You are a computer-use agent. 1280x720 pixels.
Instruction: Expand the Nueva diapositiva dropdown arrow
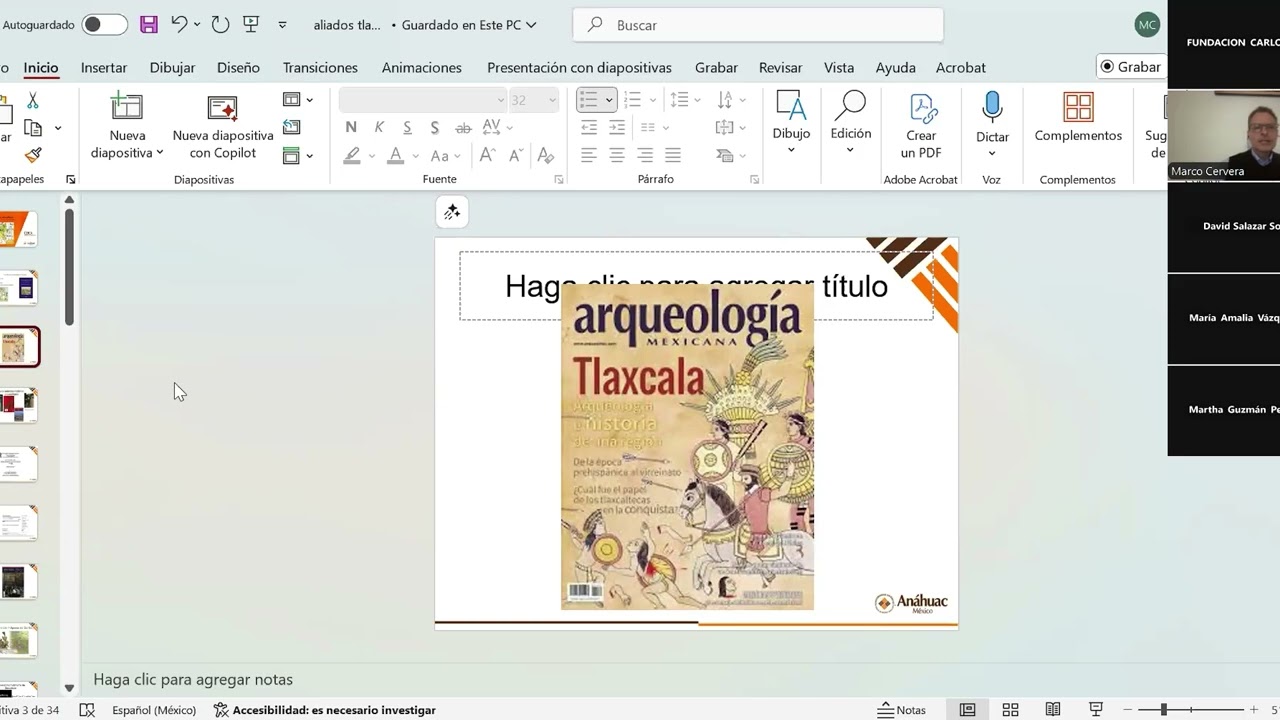(159, 153)
